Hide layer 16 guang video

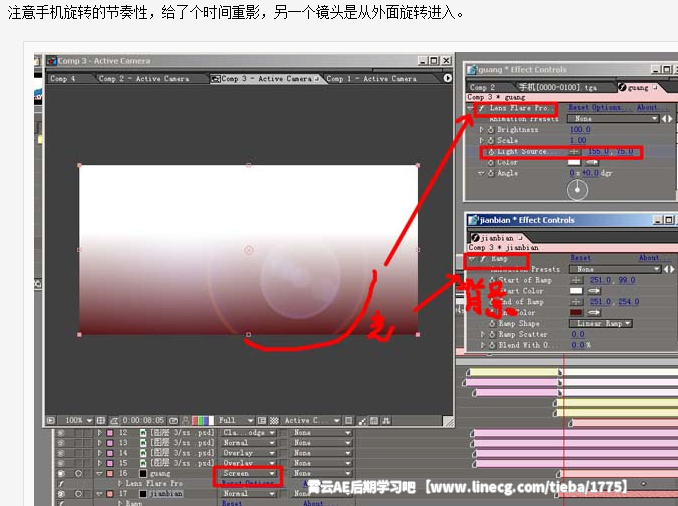pyautogui.click(x=61, y=474)
